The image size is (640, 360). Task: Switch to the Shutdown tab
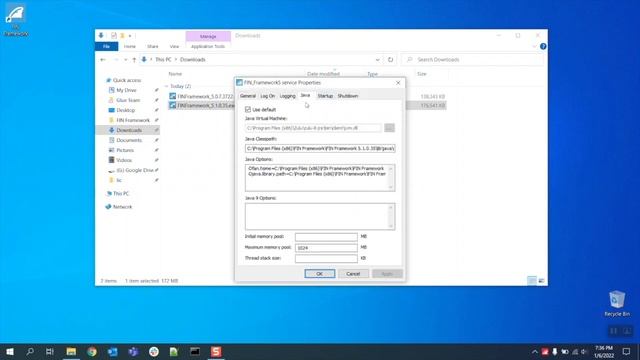348,96
